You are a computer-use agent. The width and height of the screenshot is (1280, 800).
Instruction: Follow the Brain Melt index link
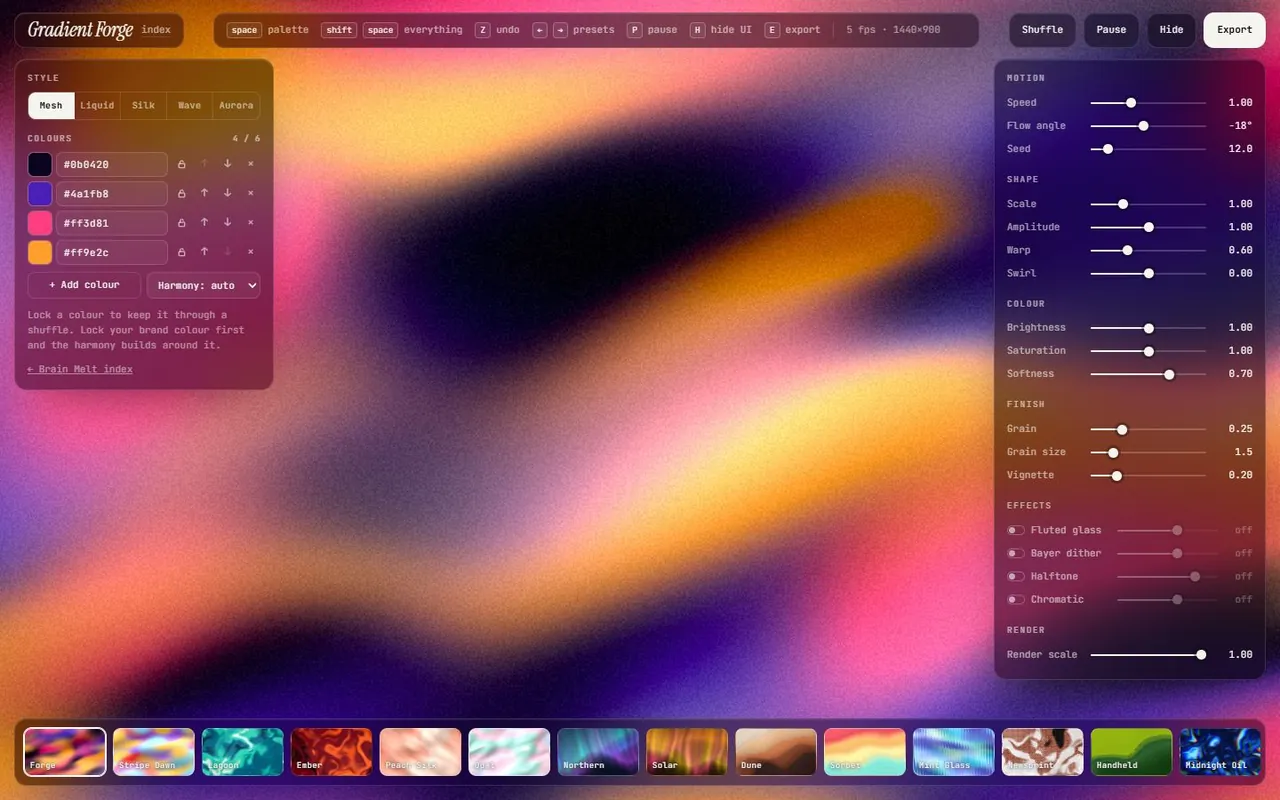point(80,369)
